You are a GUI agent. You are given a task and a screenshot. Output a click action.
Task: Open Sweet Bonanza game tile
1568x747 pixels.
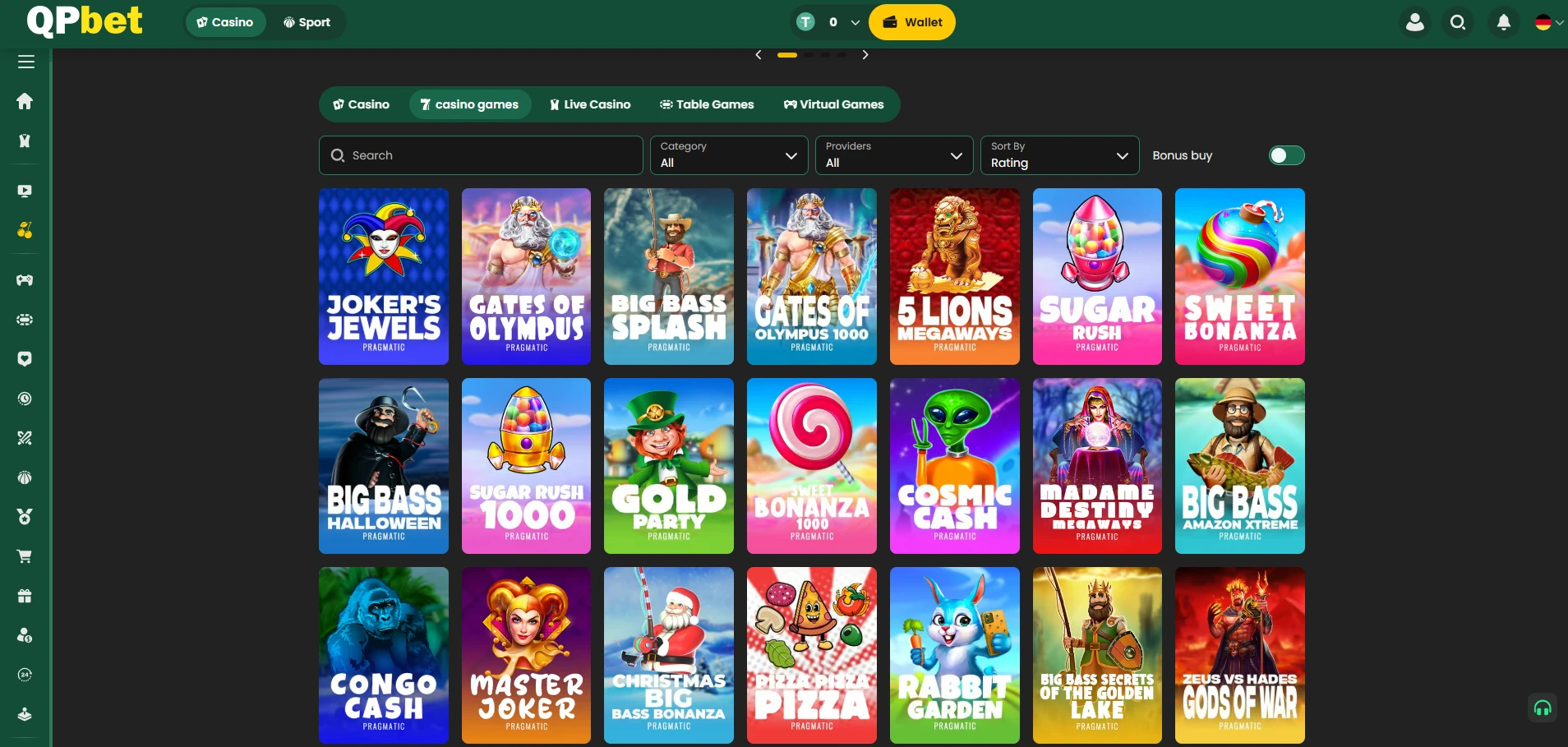pyautogui.click(x=1240, y=276)
